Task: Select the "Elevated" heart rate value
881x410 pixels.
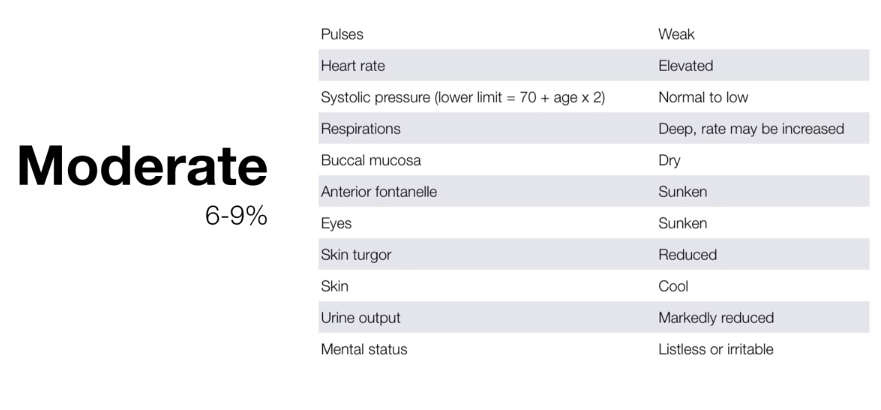Action: tap(686, 66)
